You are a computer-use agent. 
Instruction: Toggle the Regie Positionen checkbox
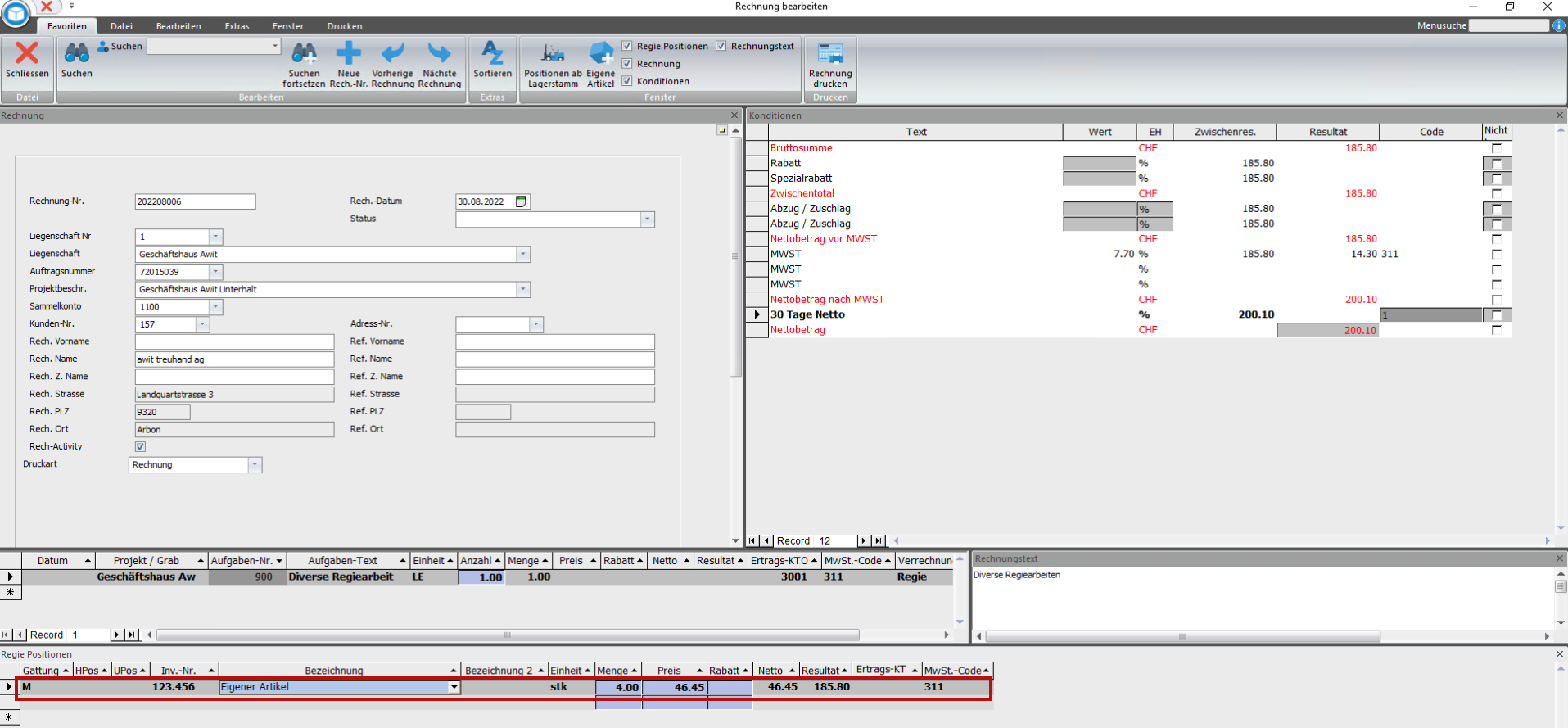(x=627, y=47)
